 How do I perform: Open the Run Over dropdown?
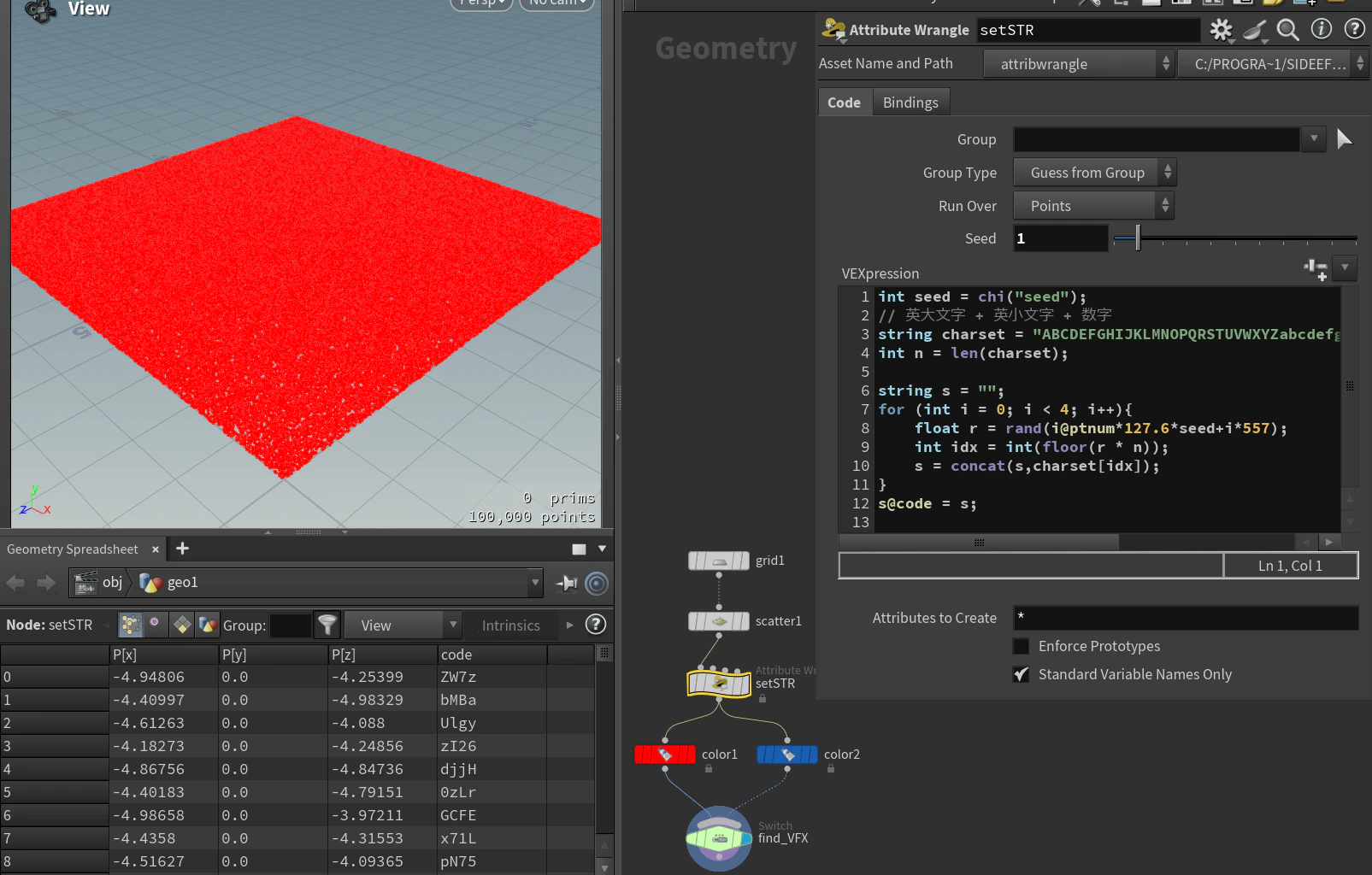[1093, 206]
